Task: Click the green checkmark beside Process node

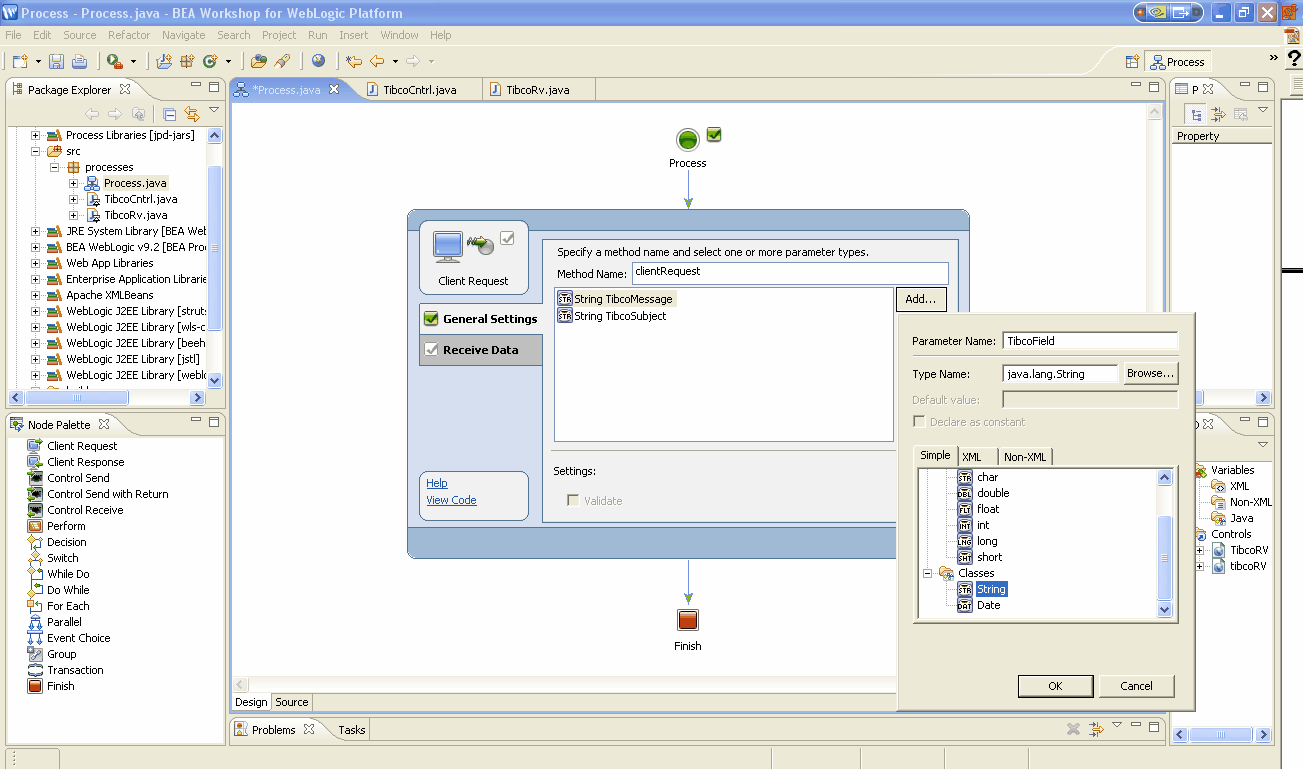Action: [714, 135]
